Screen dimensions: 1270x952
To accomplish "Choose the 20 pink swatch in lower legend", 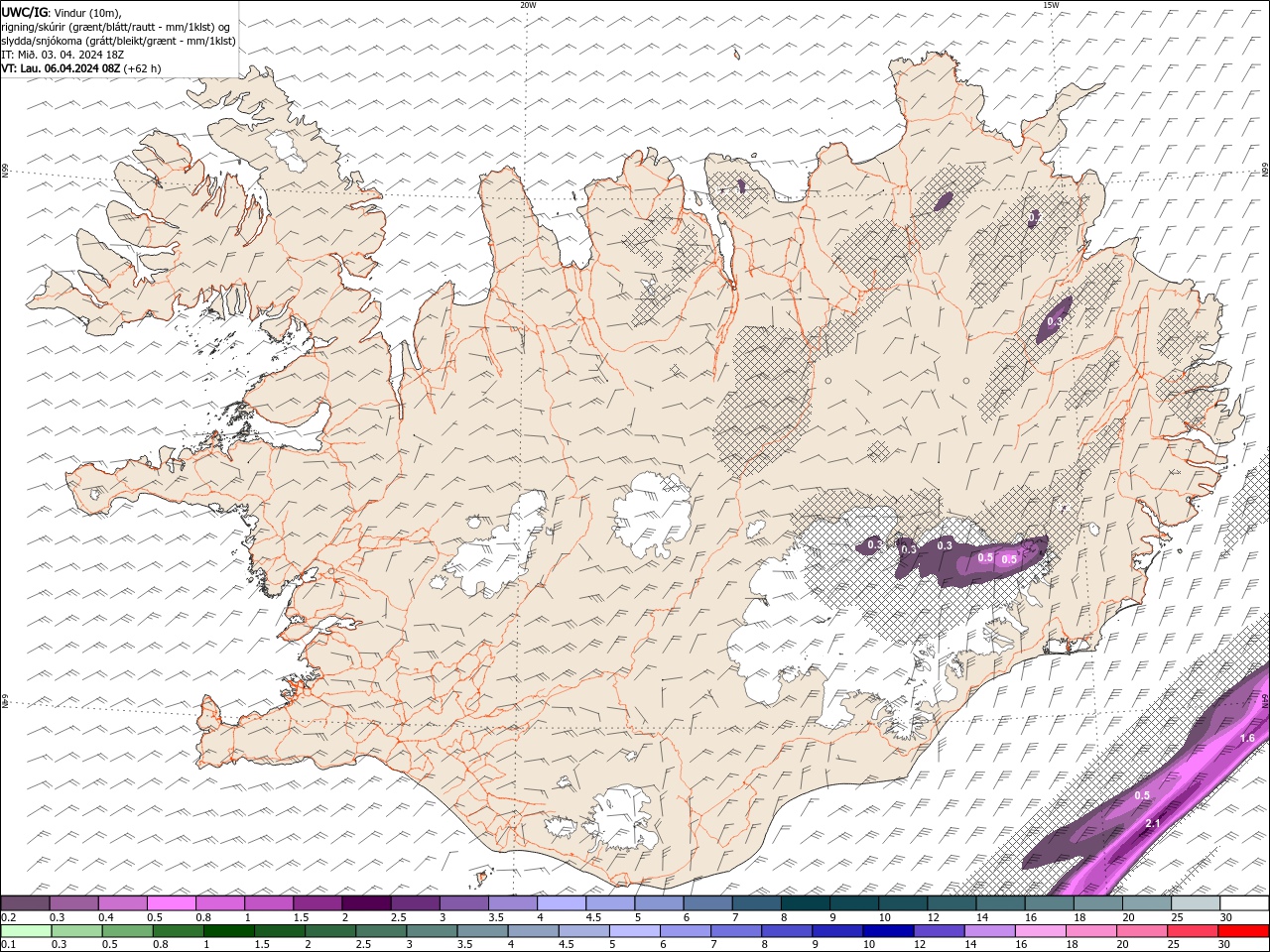I will point(1141,931).
